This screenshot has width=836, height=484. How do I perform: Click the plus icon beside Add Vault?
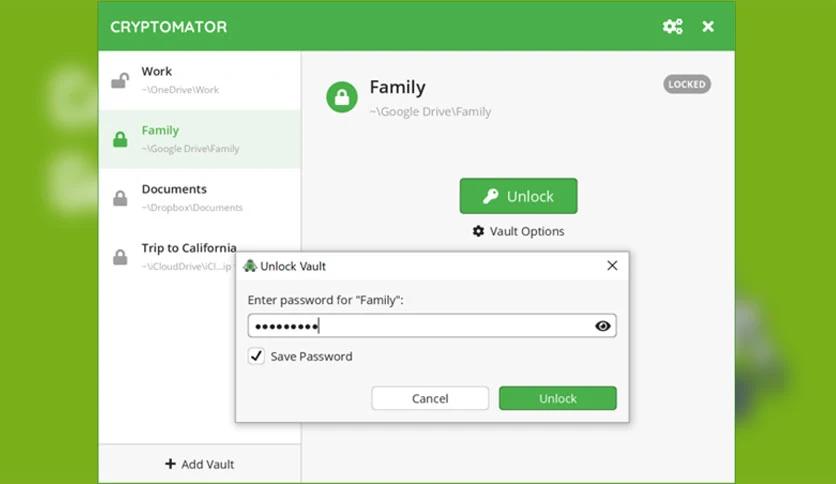pos(170,464)
